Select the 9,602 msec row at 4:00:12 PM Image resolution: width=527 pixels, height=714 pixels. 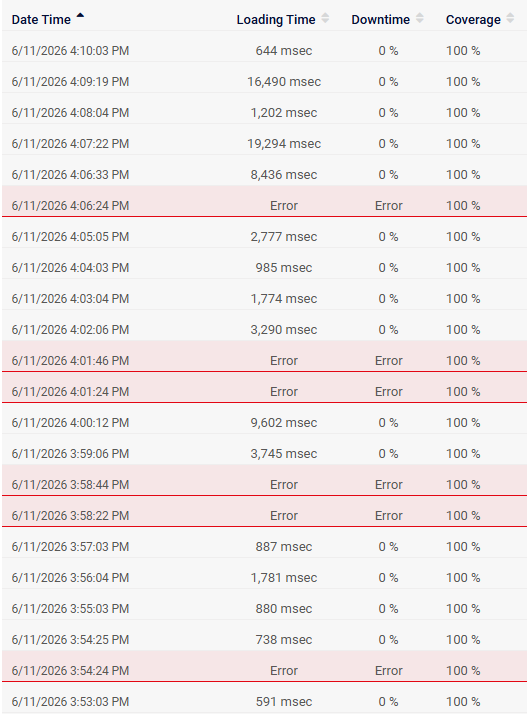click(x=264, y=423)
